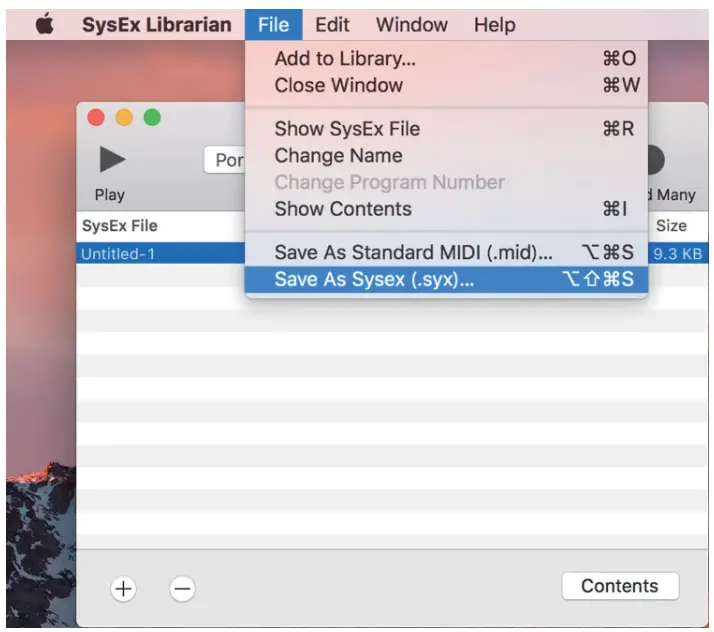Open the Apple menu

(x=45, y=24)
